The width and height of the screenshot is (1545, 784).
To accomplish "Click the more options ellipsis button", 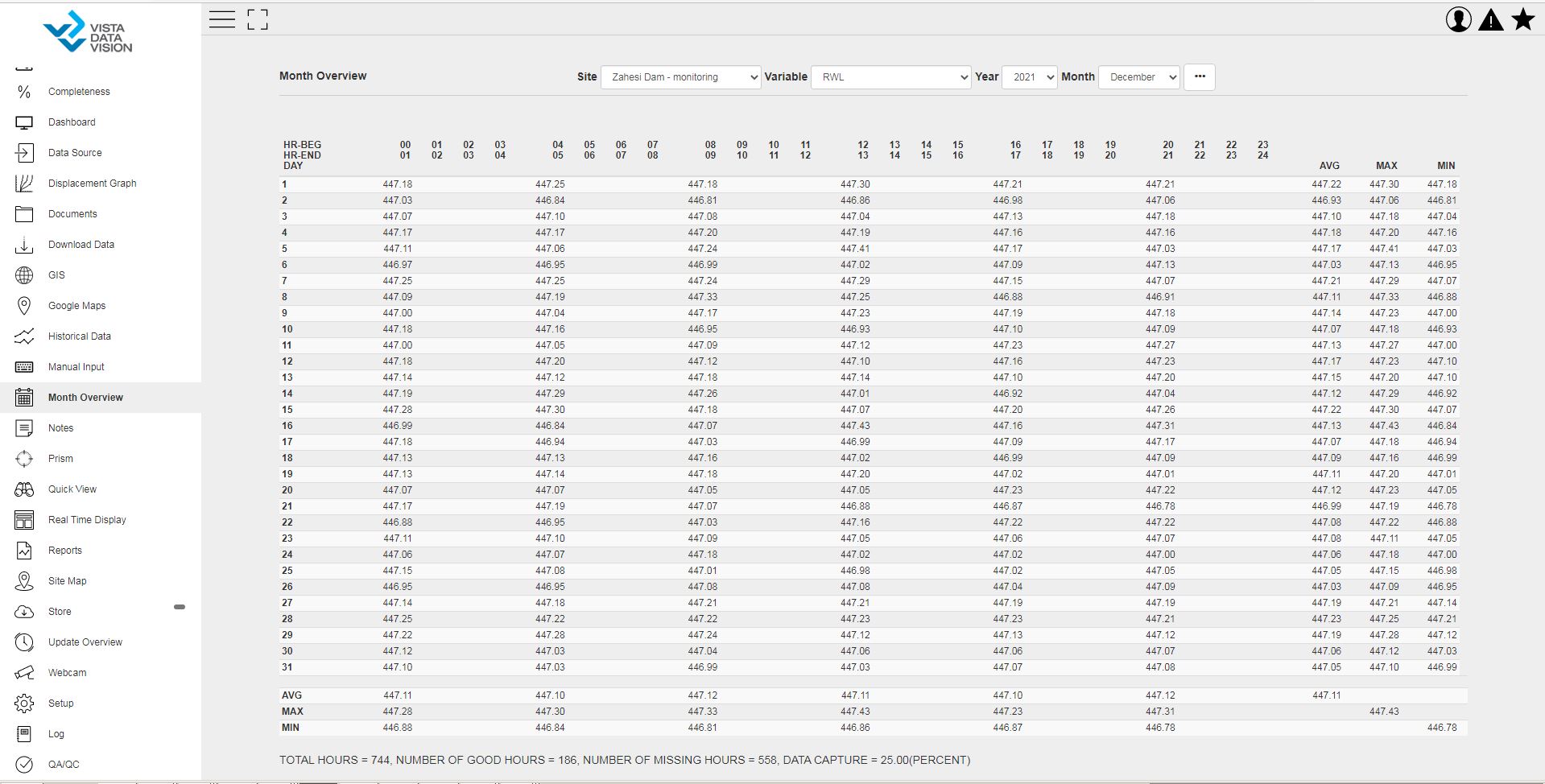I will click(1200, 77).
